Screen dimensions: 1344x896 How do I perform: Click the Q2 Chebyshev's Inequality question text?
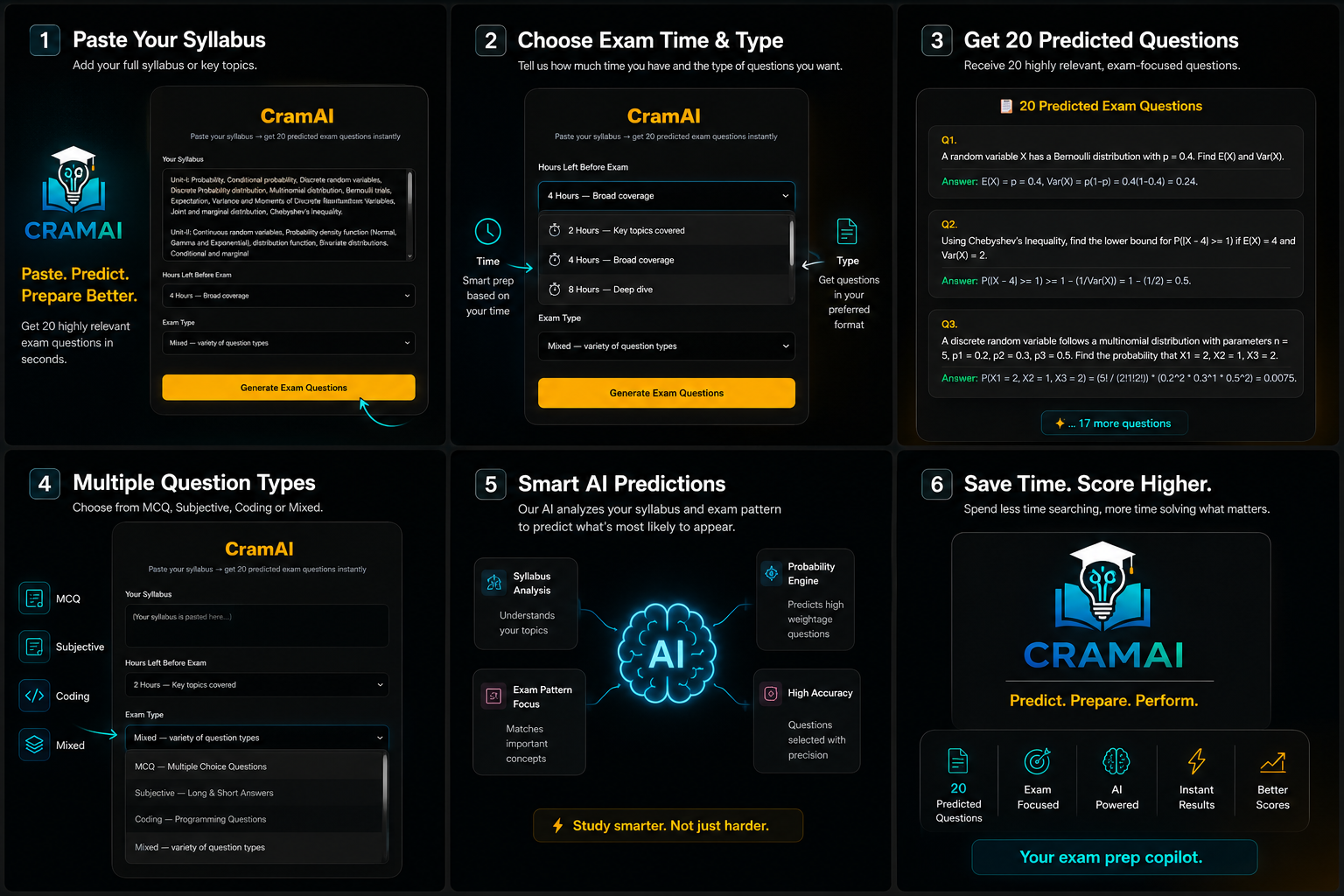pos(1118,248)
